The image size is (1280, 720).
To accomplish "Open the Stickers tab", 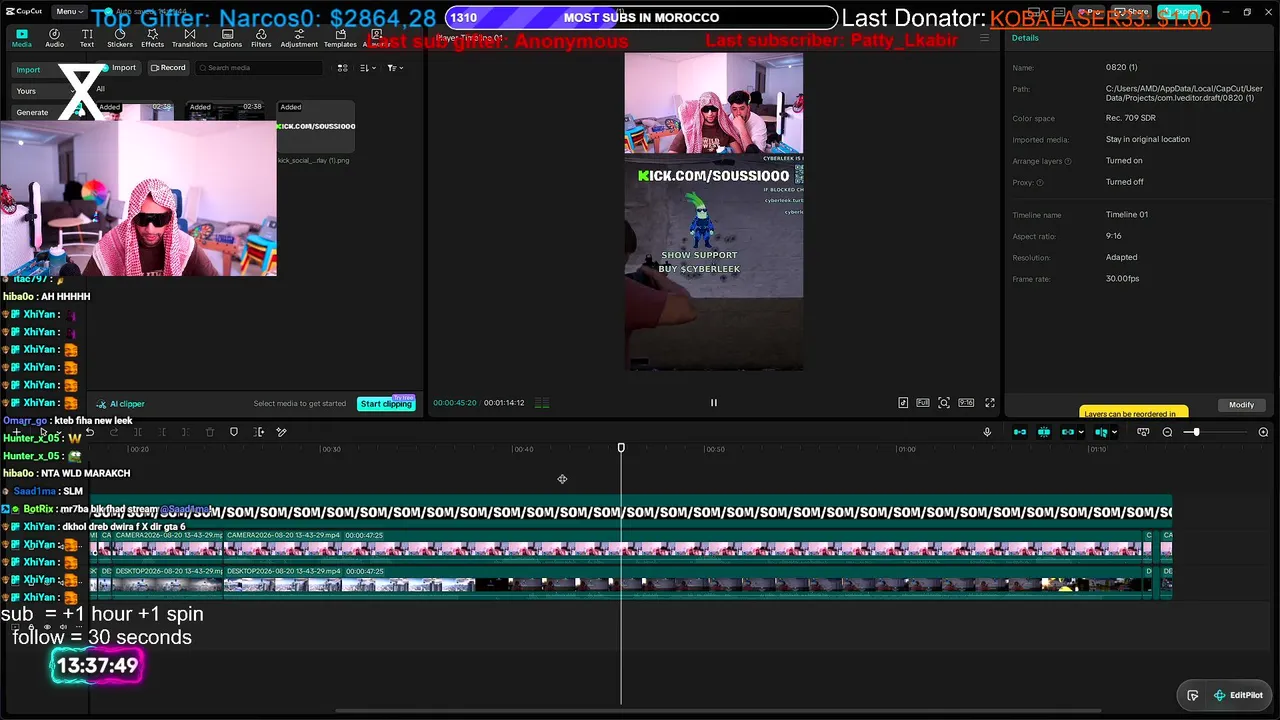I will (x=120, y=38).
